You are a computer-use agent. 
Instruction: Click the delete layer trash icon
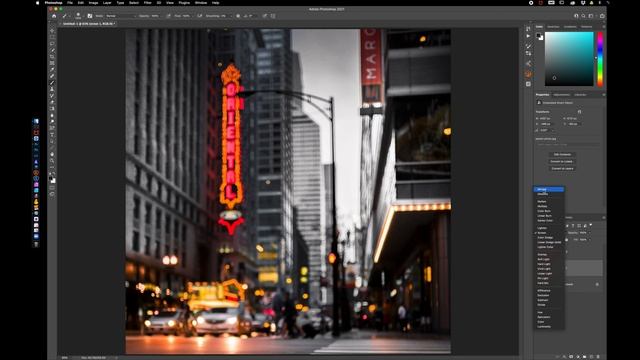(598, 356)
